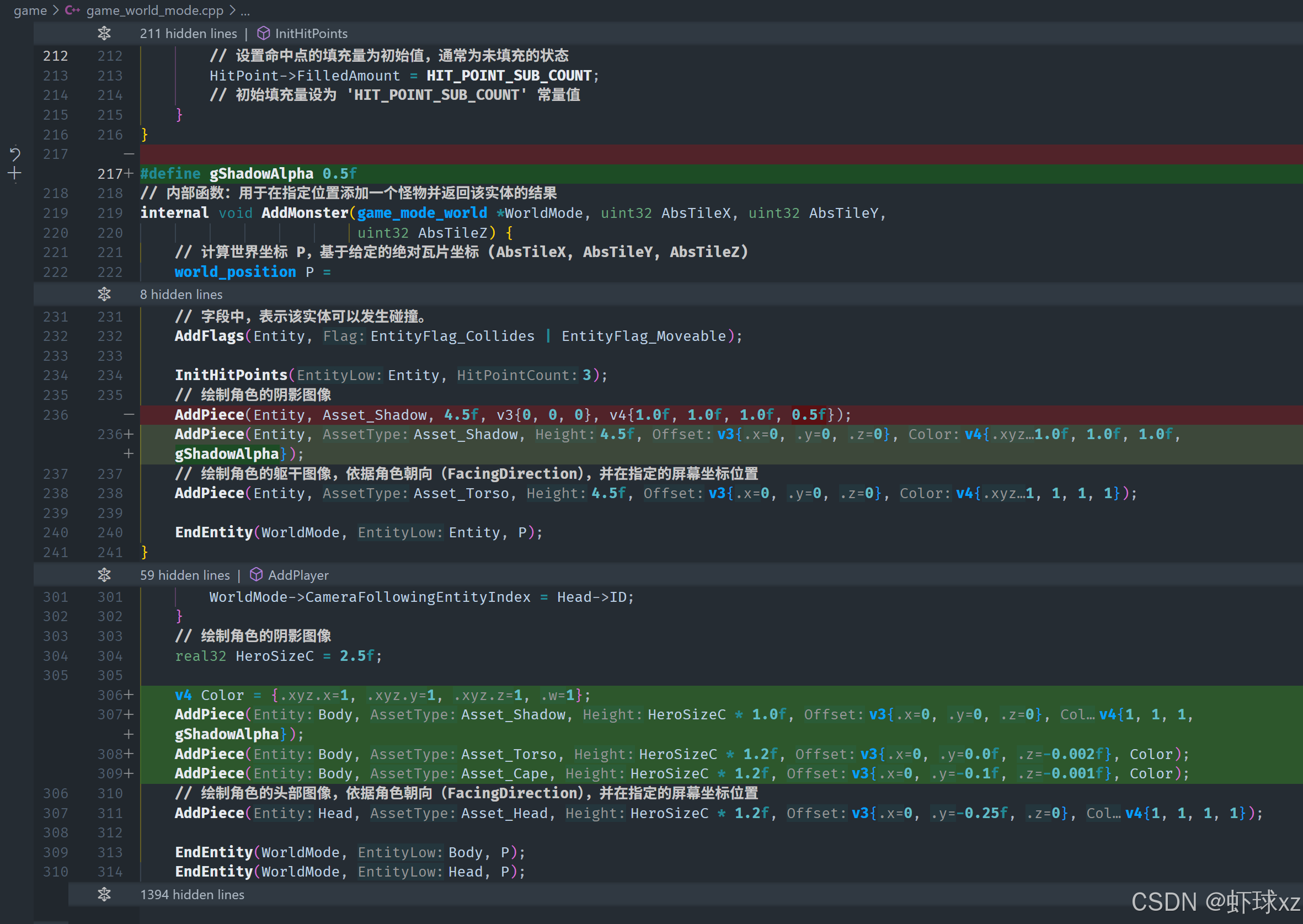This screenshot has width=1303, height=924.
Task: Click unfold icon beside 59 hidden lines
Action: (x=104, y=575)
